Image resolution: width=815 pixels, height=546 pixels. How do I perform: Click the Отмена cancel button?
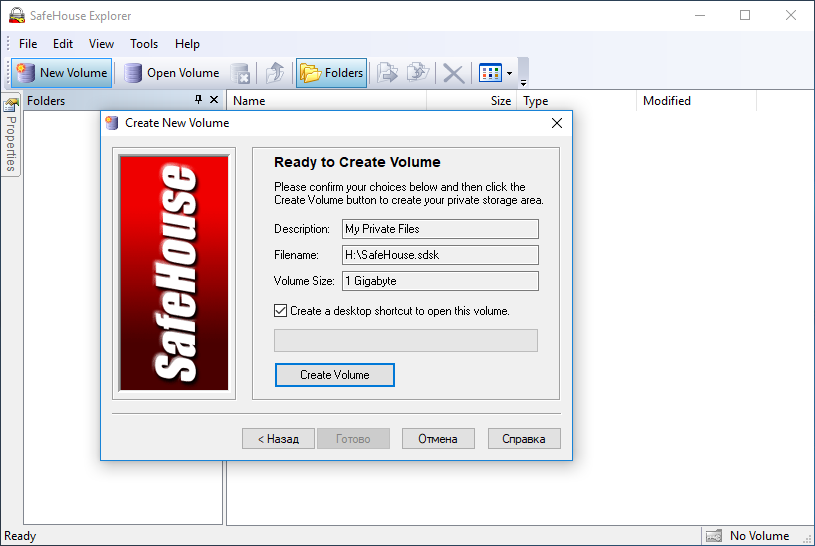pos(438,438)
